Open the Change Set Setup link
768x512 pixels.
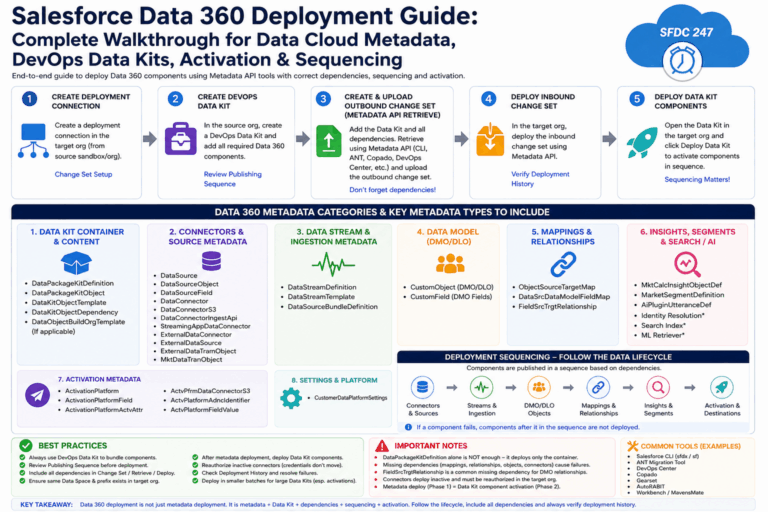[83, 174]
